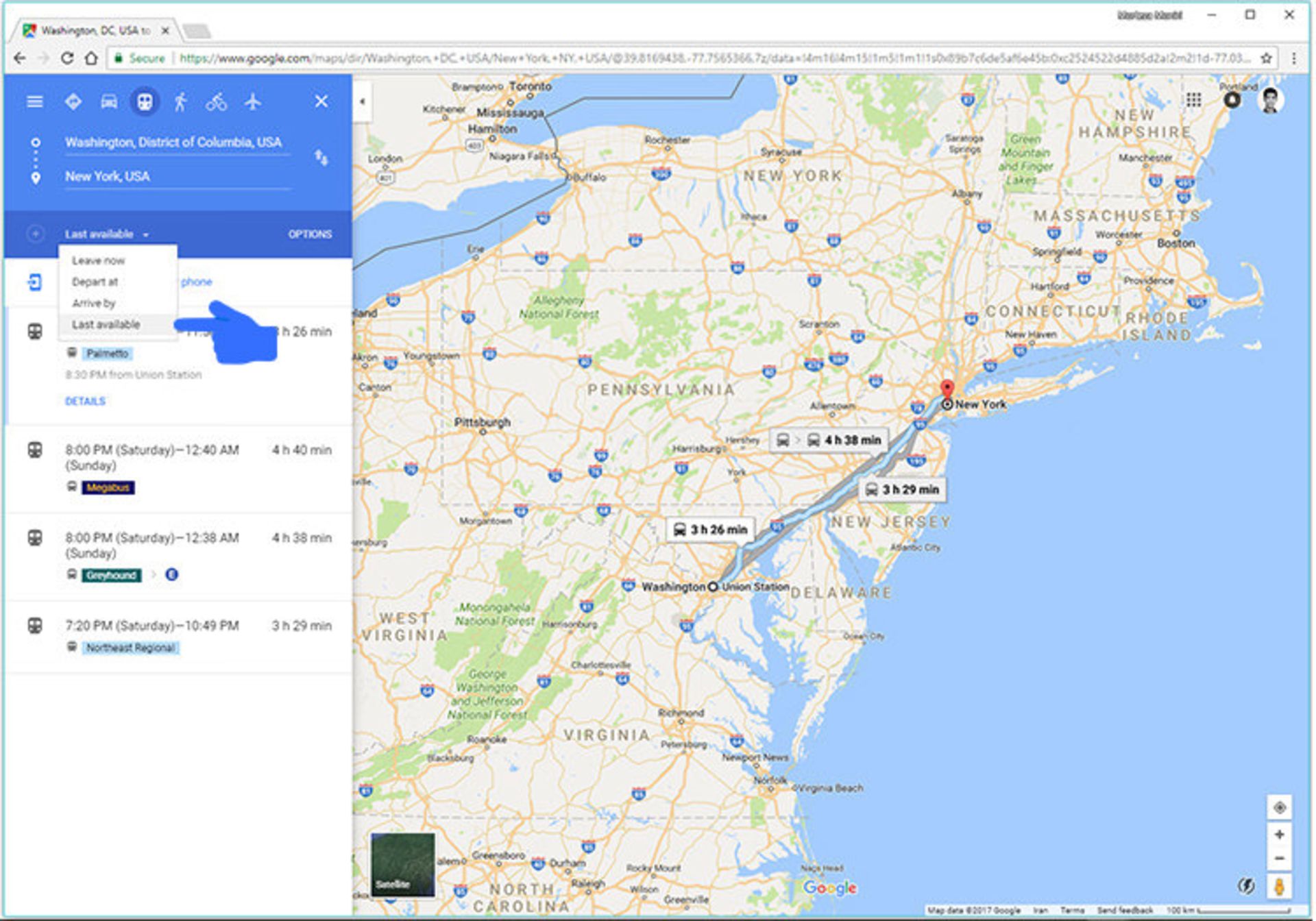Click the 100 km map scale
The width and height of the screenshot is (1316, 921).
(x=1228, y=911)
